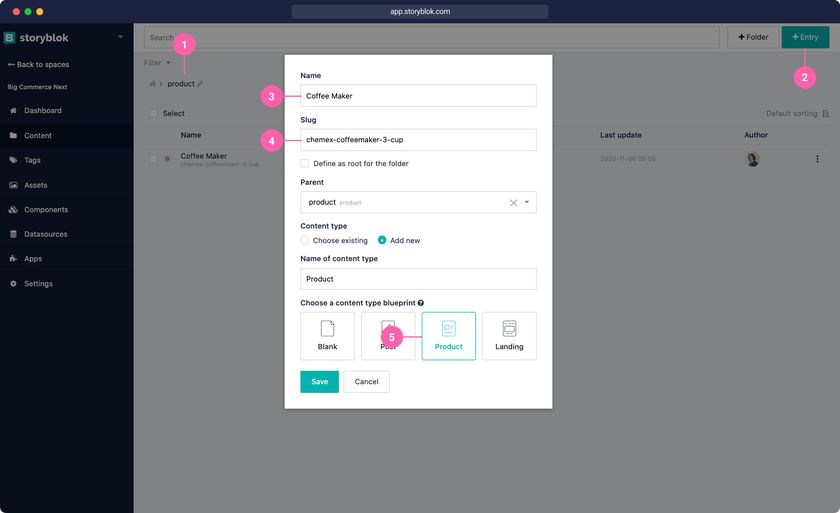840x513 pixels.
Task: Click the browser address bar app.storyblok.com
Action: [x=420, y=11]
